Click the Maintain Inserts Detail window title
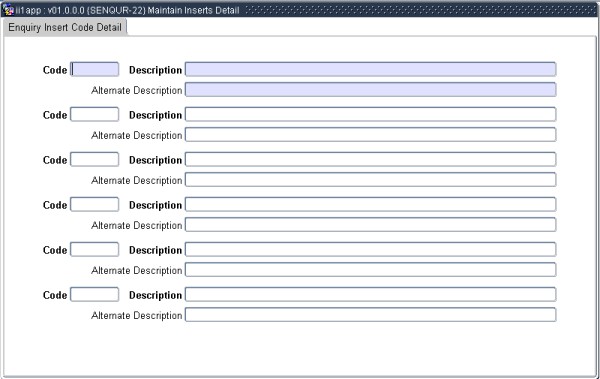This screenshot has width=600, height=379. (193, 10)
